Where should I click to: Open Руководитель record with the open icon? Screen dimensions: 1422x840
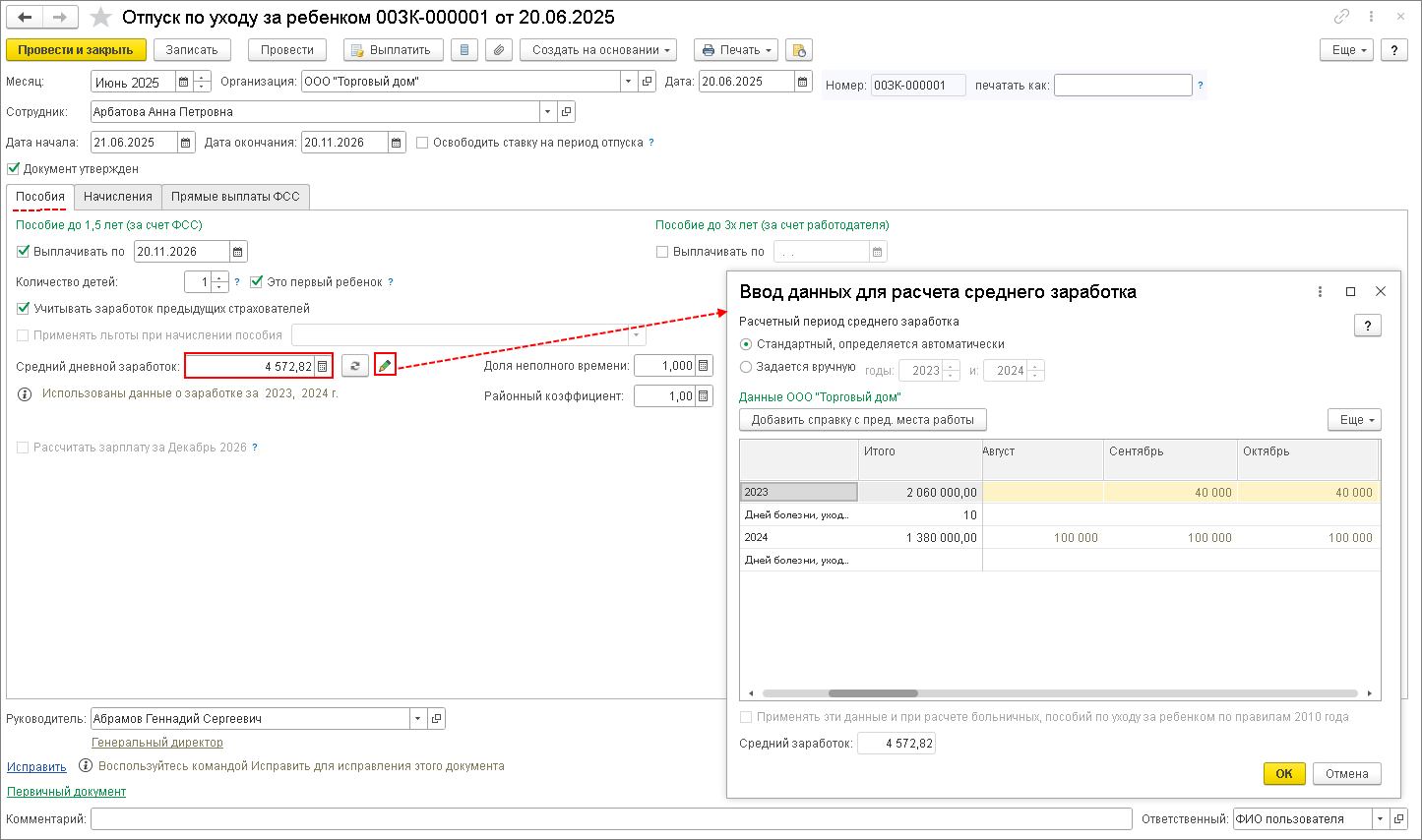pos(437,719)
